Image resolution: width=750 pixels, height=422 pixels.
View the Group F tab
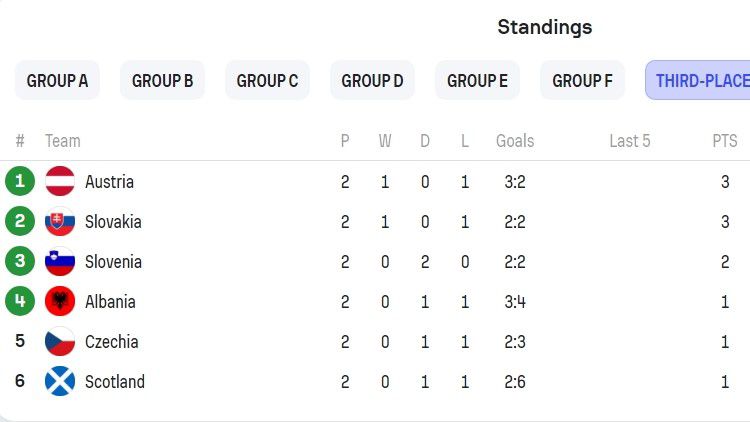[583, 80]
